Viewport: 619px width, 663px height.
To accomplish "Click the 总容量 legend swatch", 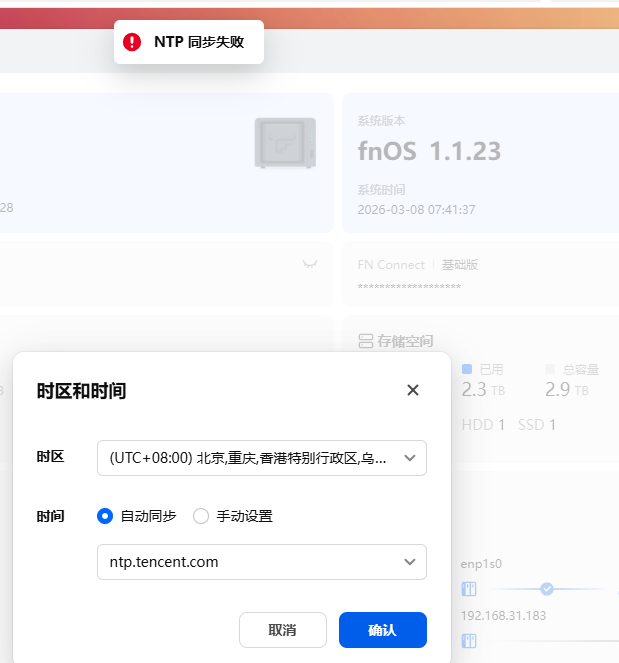I will coord(550,369).
